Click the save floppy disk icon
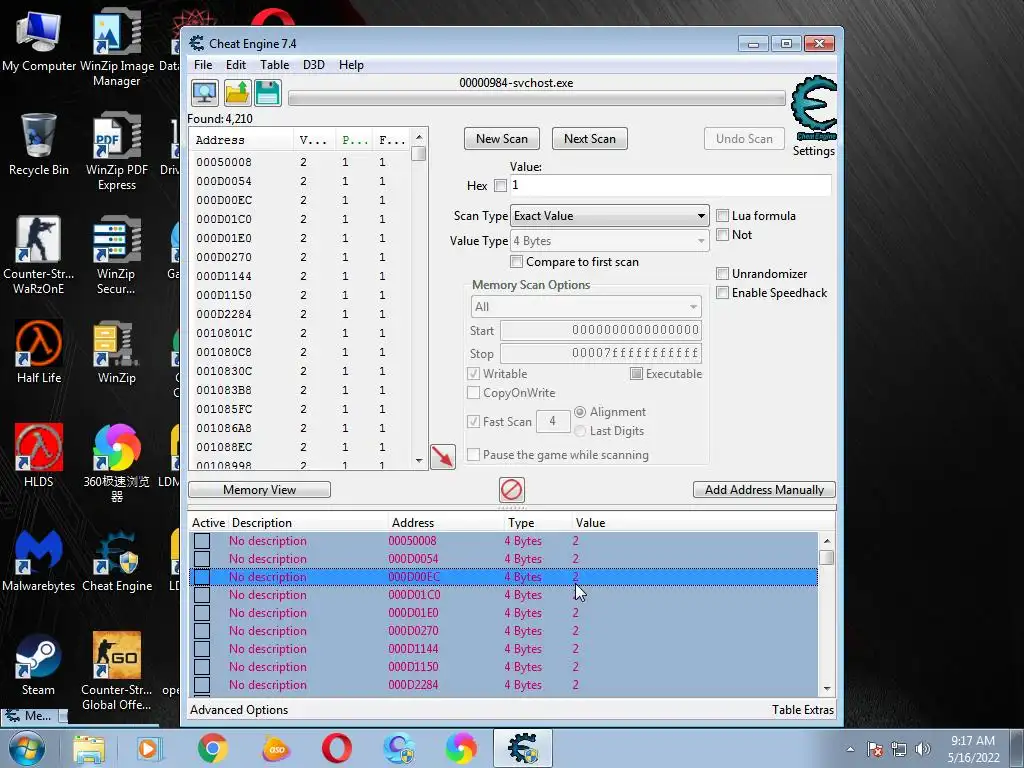 [268, 93]
